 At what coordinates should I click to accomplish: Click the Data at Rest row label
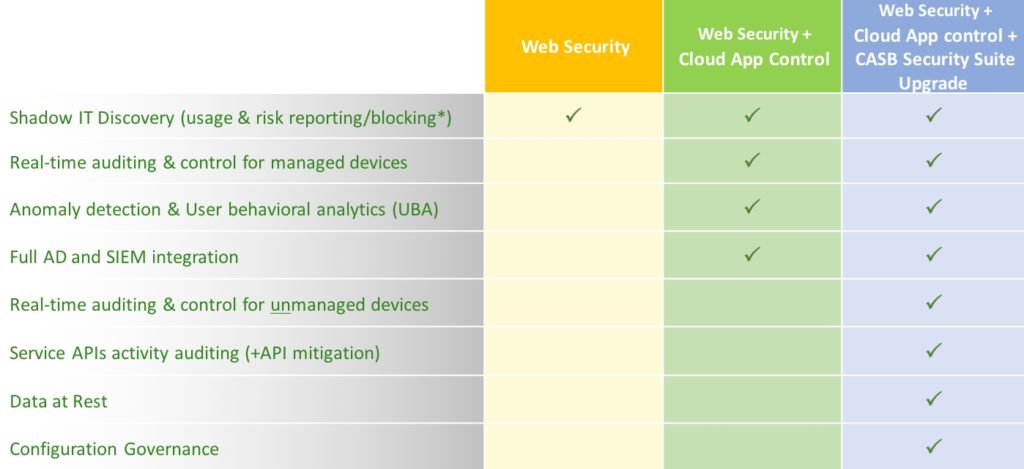coord(58,401)
